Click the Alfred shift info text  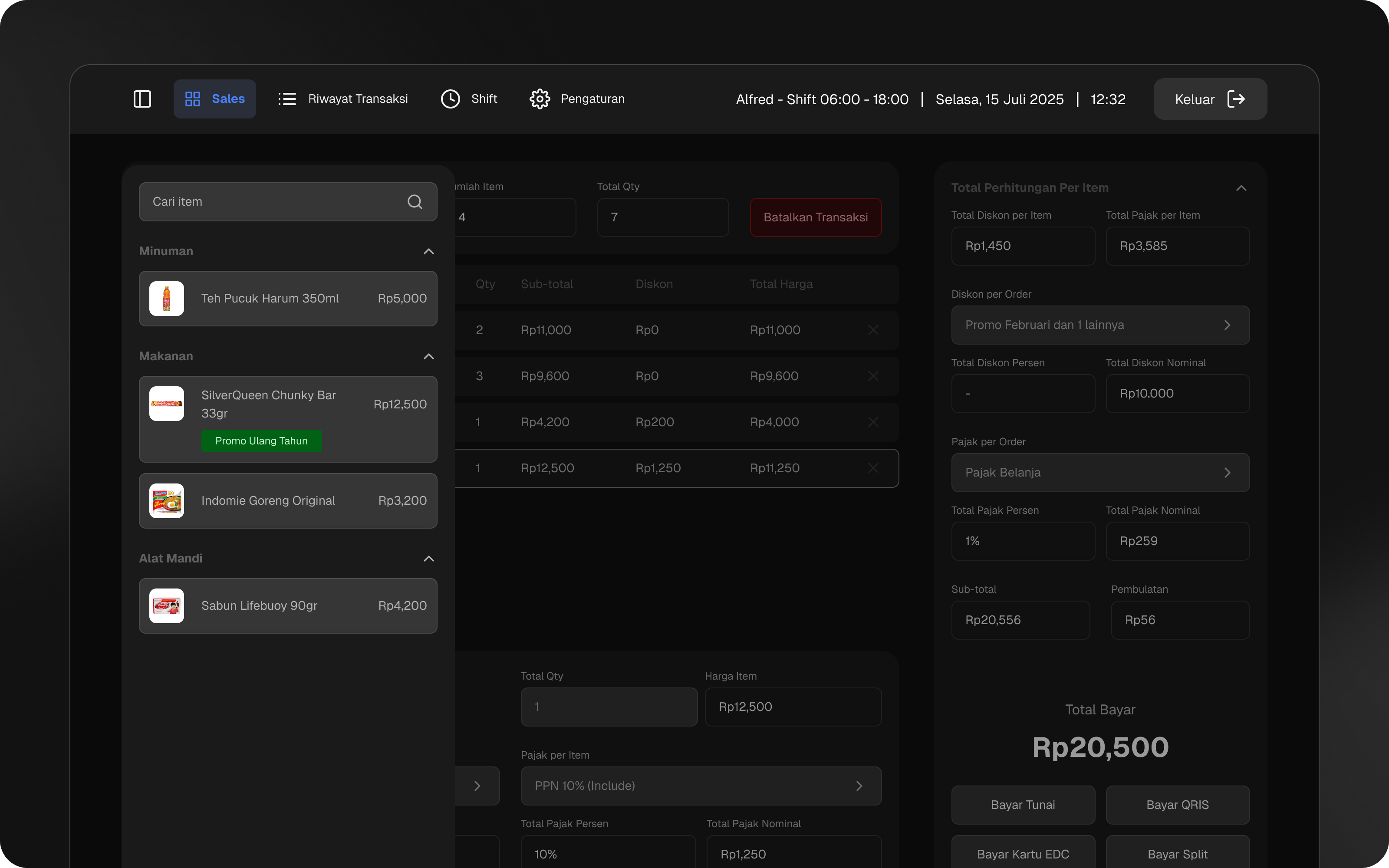point(822,99)
